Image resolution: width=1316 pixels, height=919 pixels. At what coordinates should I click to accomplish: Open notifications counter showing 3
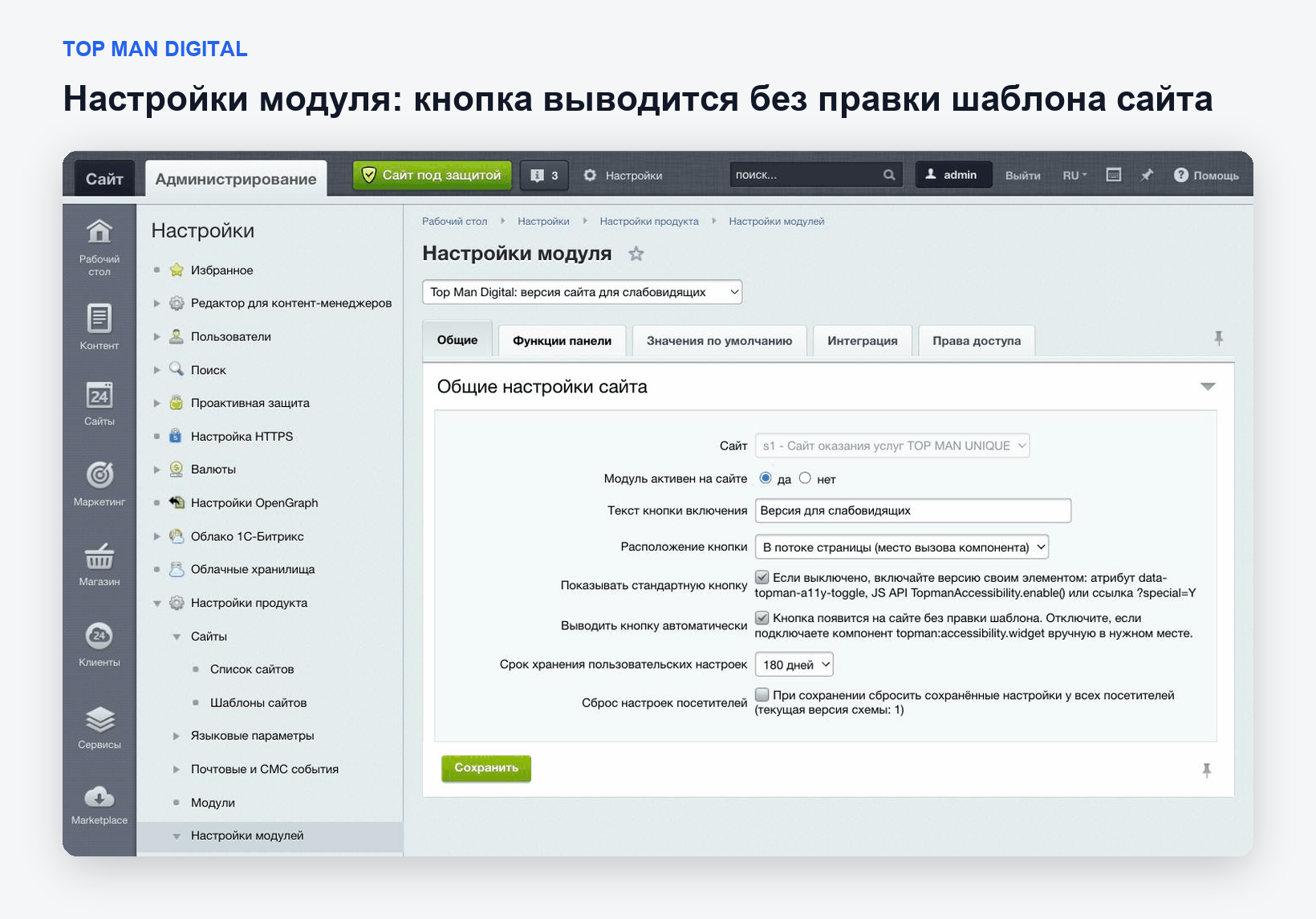click(x=544, y=175)
